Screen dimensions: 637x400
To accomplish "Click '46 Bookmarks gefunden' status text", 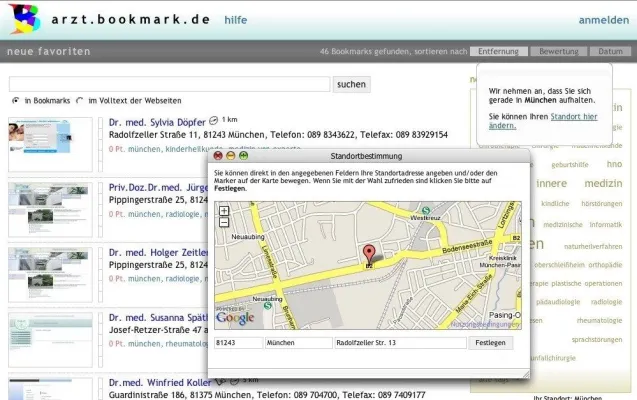I will click(364, 52).
